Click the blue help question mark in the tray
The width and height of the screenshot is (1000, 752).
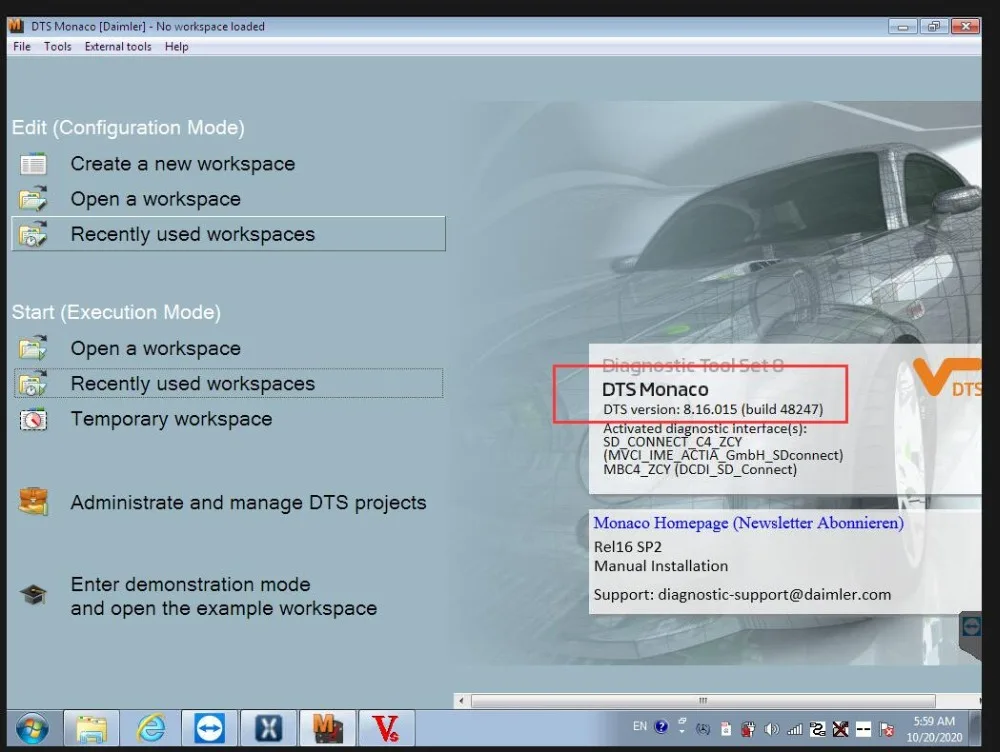point(661,726)
